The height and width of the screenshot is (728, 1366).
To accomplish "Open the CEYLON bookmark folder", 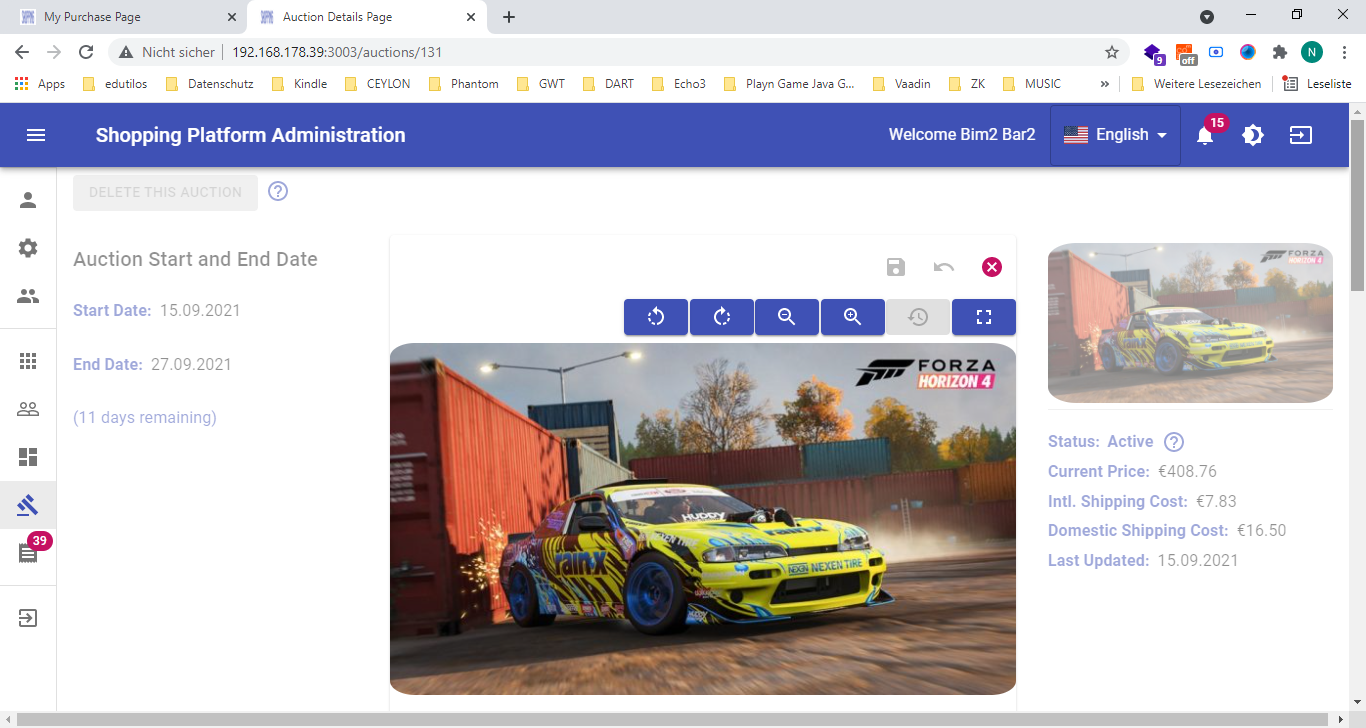I will [x=377, y=84].
